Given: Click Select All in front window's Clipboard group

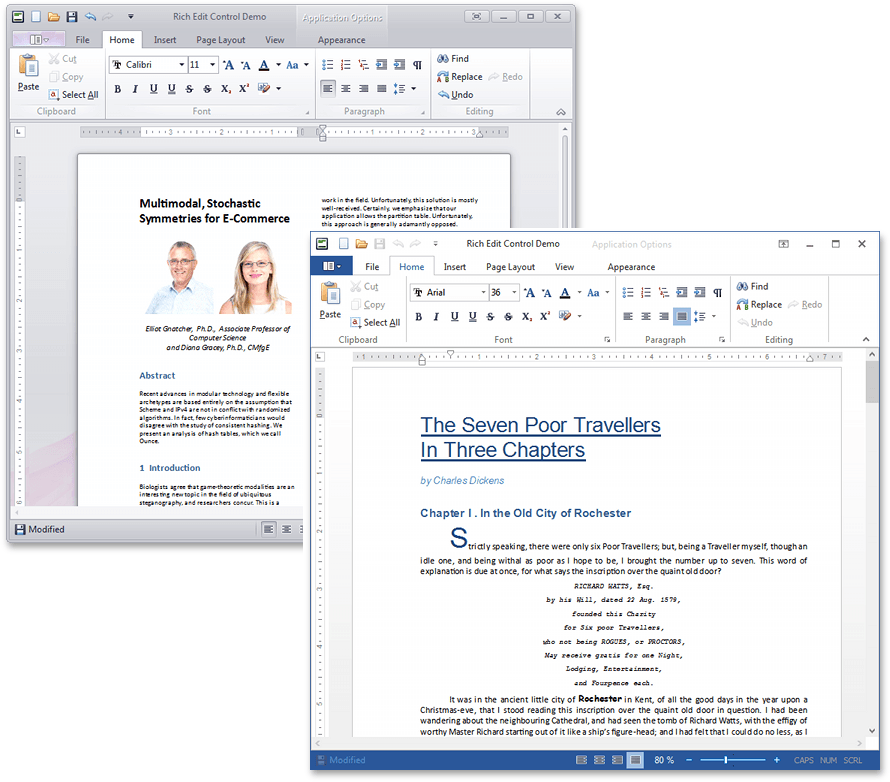Looking at the screenshot, I should point(375,322).
